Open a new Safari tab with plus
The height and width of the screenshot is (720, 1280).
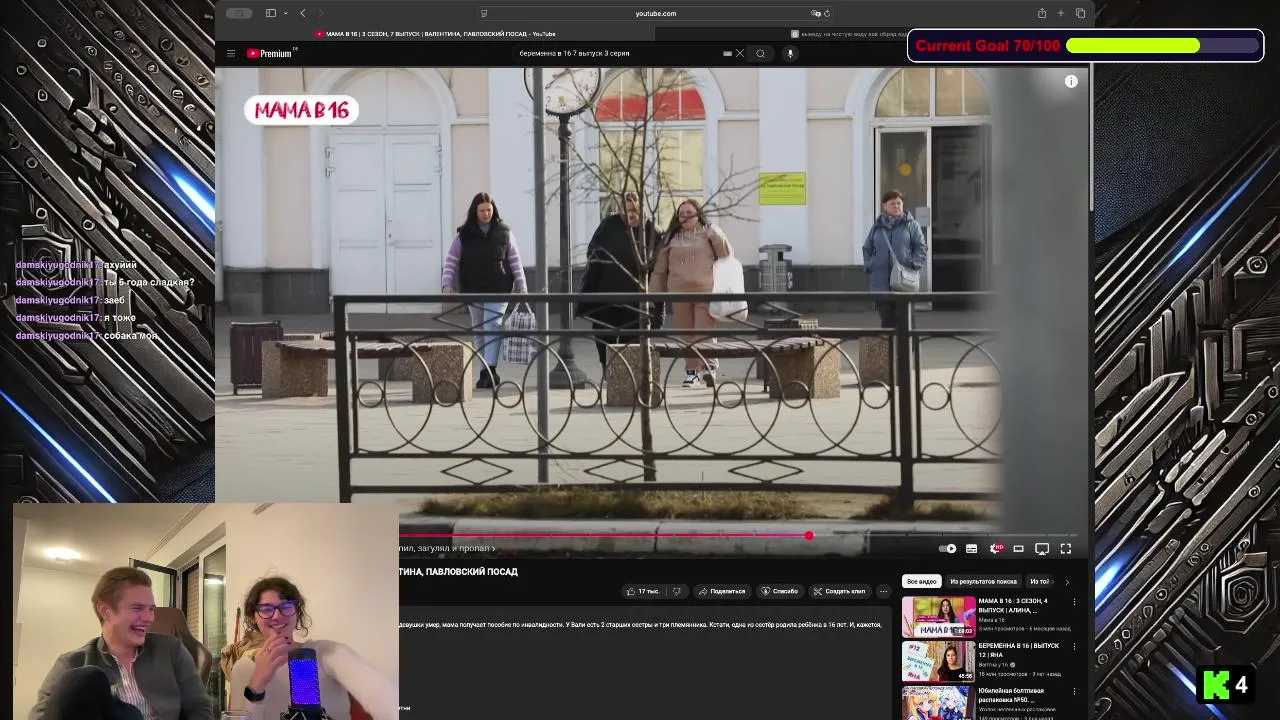[x=1061, y=13]
